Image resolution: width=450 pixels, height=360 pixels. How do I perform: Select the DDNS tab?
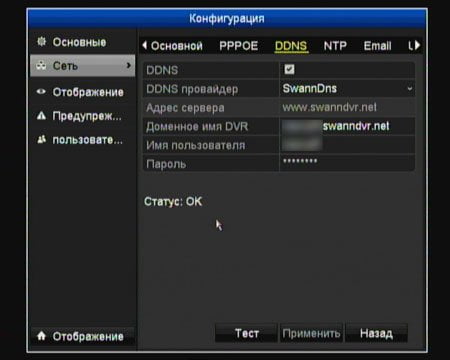point(291,46)
